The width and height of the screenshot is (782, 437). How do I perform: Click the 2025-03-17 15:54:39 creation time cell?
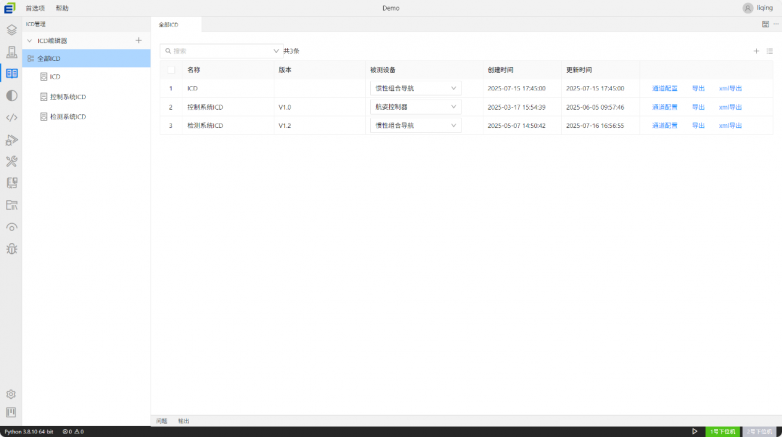click(x=517, y=107)
